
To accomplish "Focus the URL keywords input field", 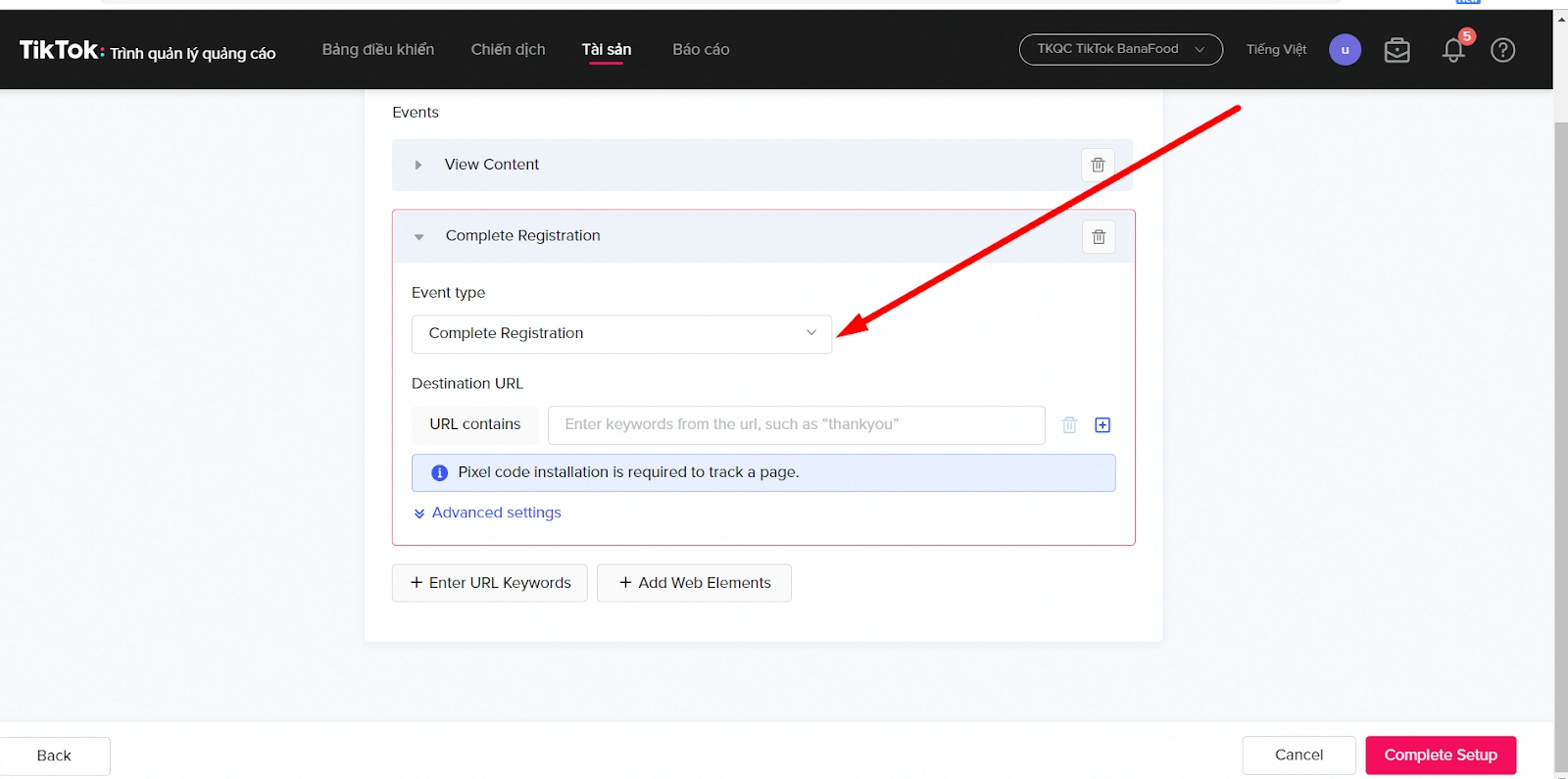I will click(797, 424).
